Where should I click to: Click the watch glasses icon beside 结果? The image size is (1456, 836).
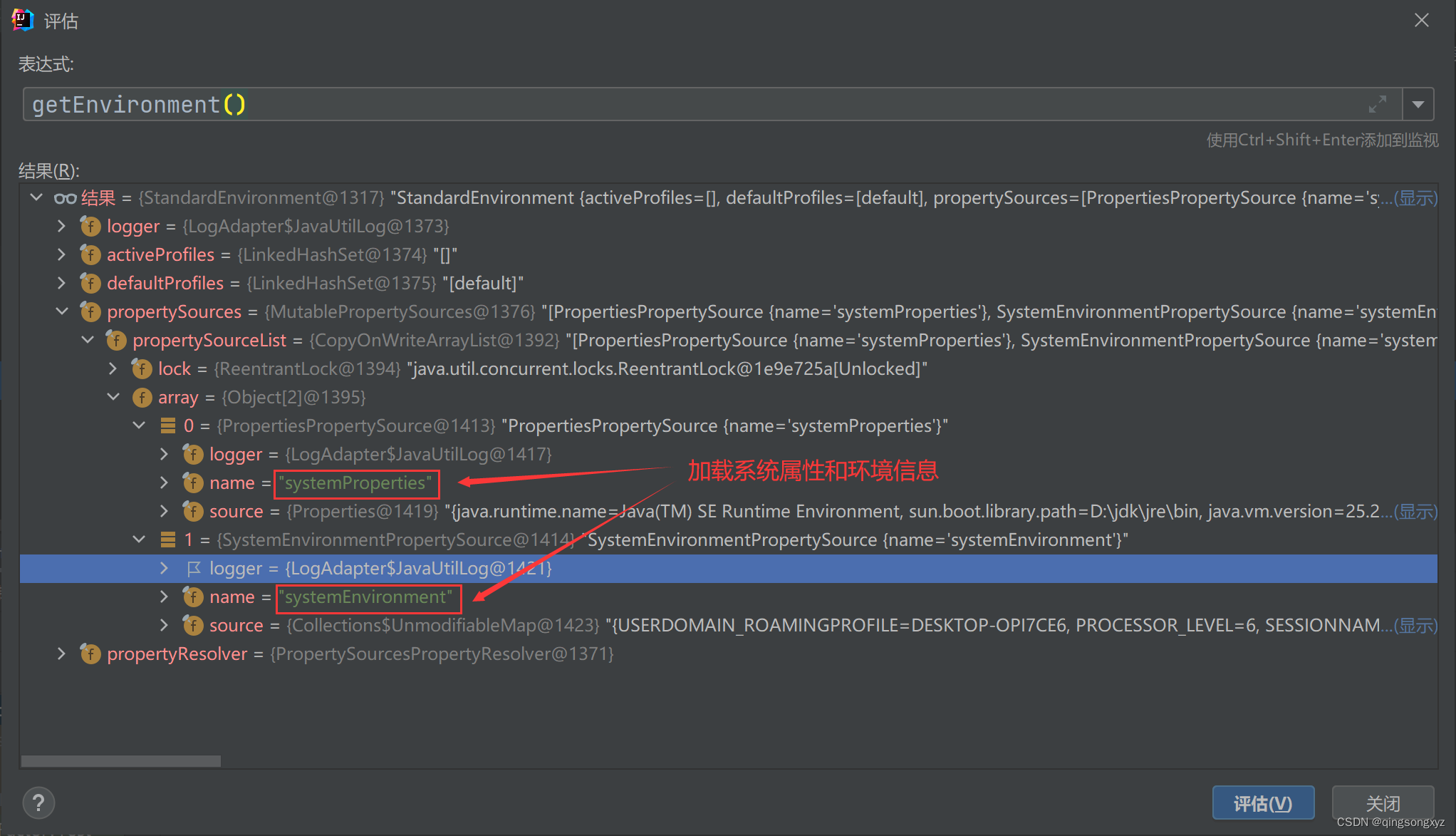tap(65, 198)
